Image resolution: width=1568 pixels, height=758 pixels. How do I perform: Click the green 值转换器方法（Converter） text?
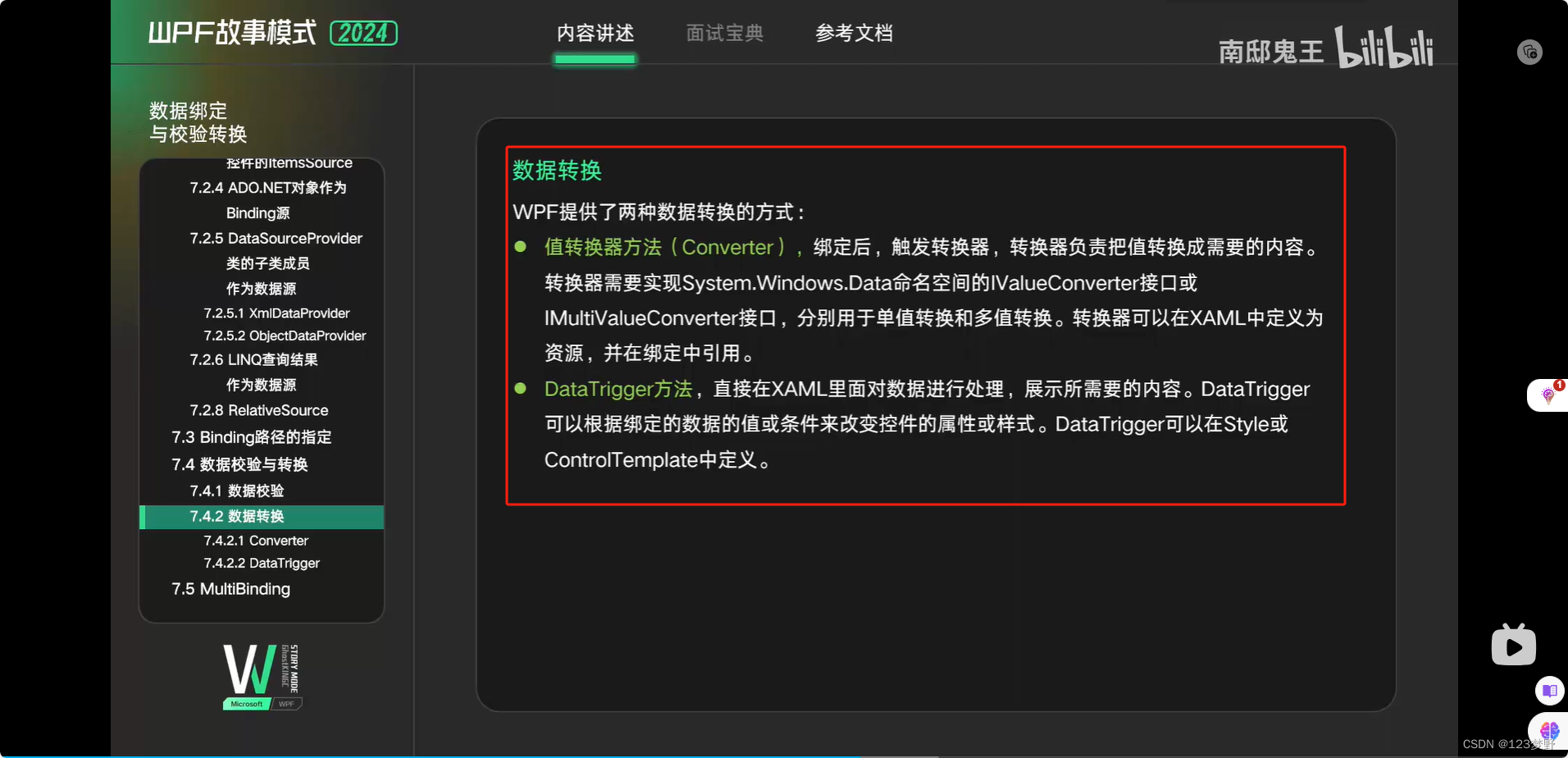click(x=665, y=247)
